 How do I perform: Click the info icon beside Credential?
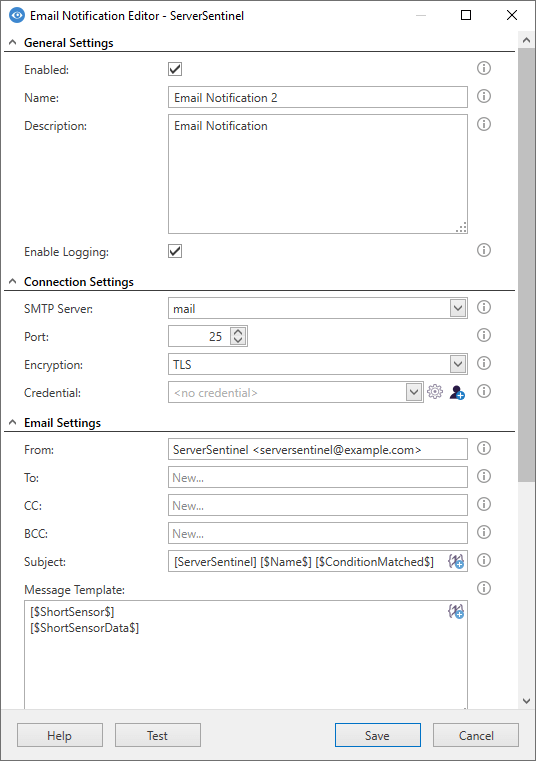pyautogui.click(x=484, y=392)
